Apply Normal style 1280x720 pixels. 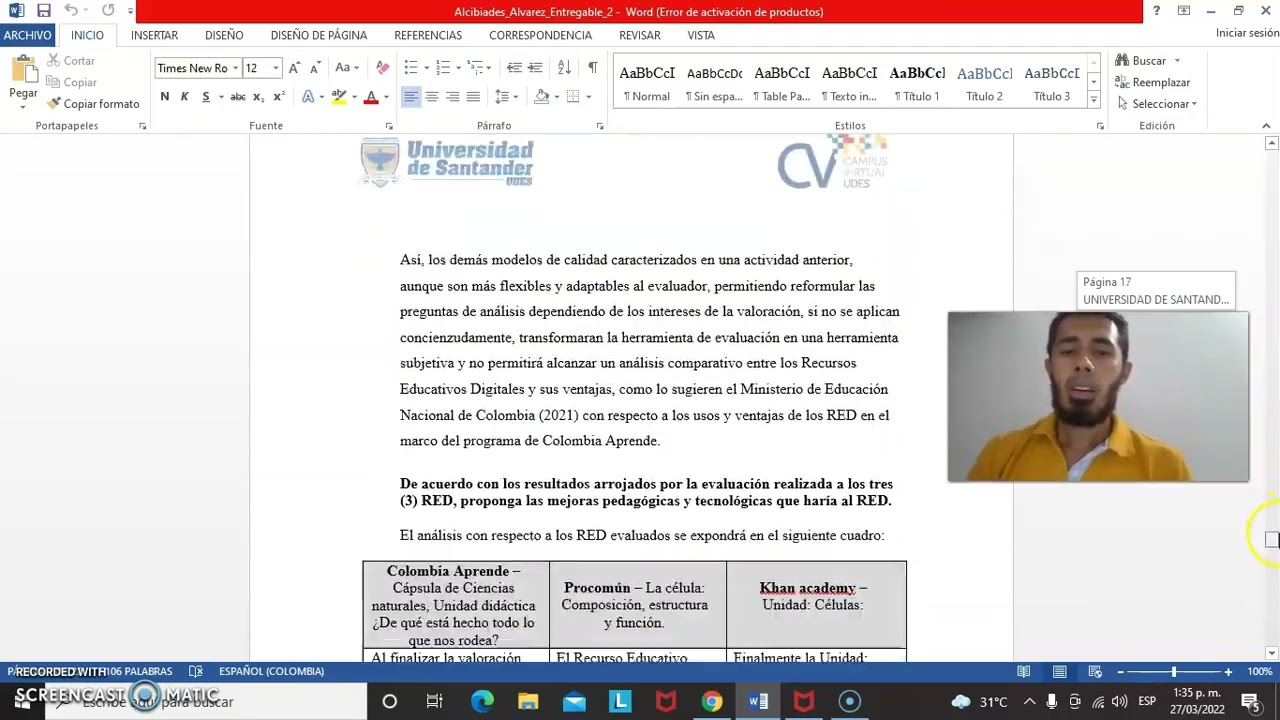point(647,82)
